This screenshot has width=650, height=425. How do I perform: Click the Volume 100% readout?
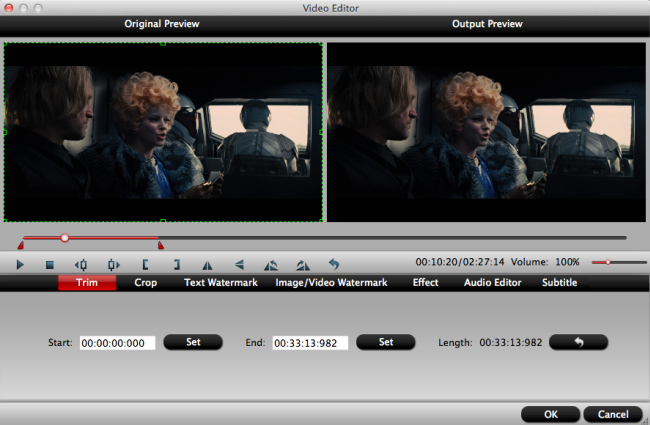click(x=545, y=262)
